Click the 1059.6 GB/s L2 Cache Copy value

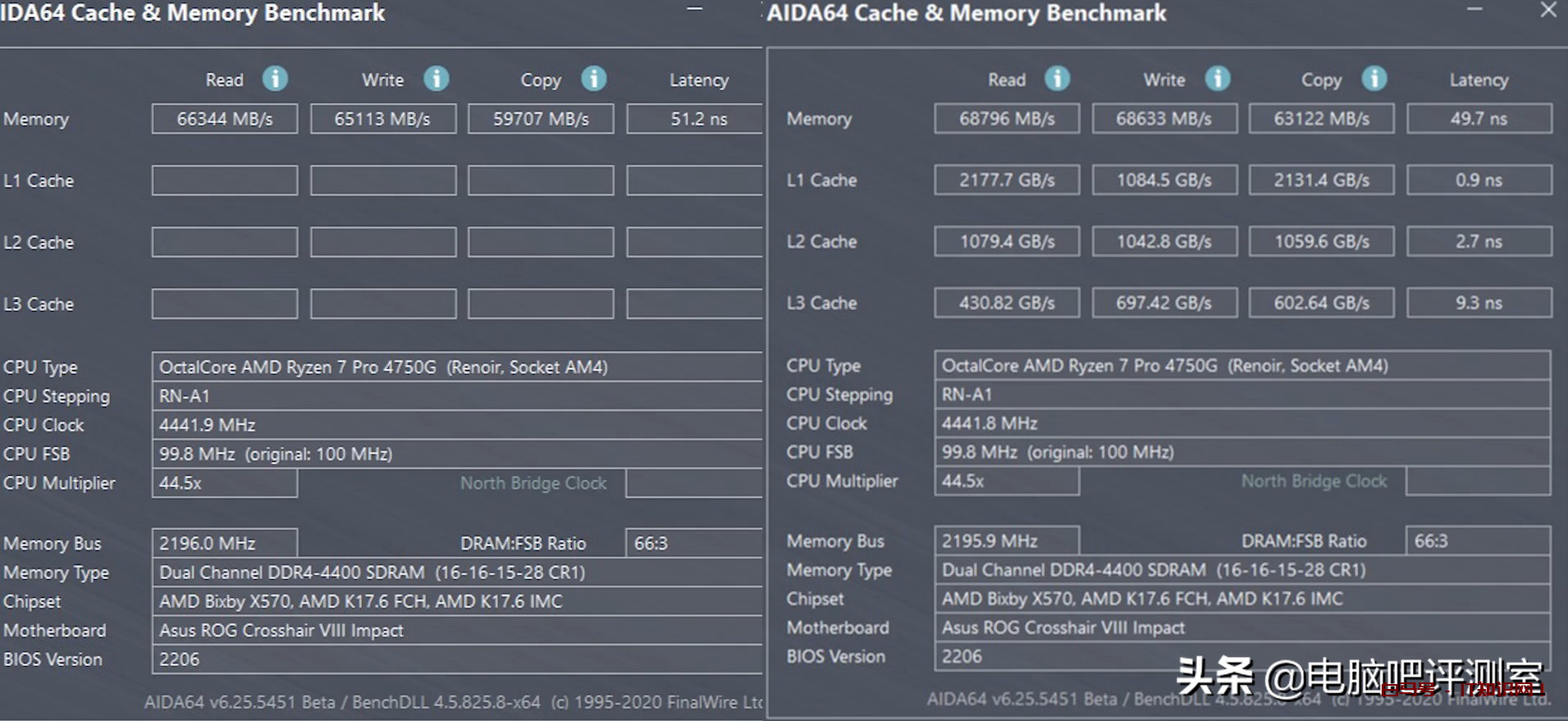click(1321, 242)
